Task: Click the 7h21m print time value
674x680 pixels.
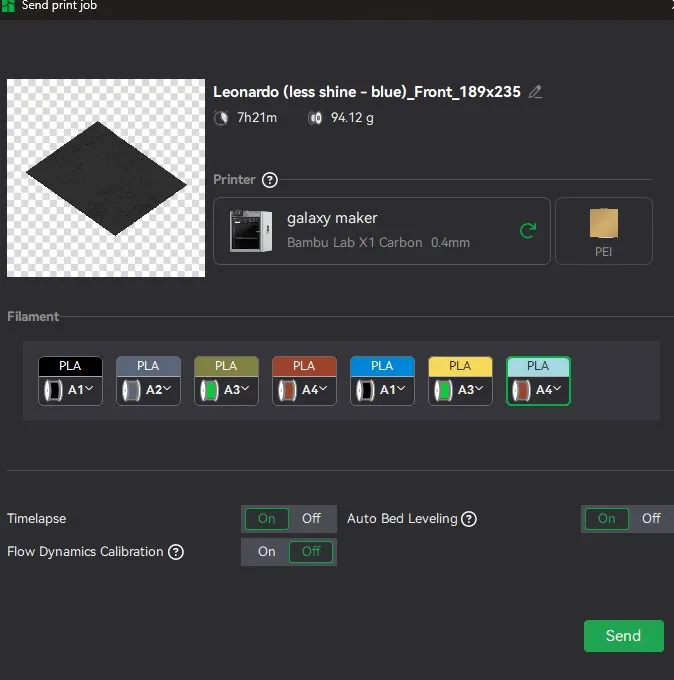Action: tap(257, 118)
